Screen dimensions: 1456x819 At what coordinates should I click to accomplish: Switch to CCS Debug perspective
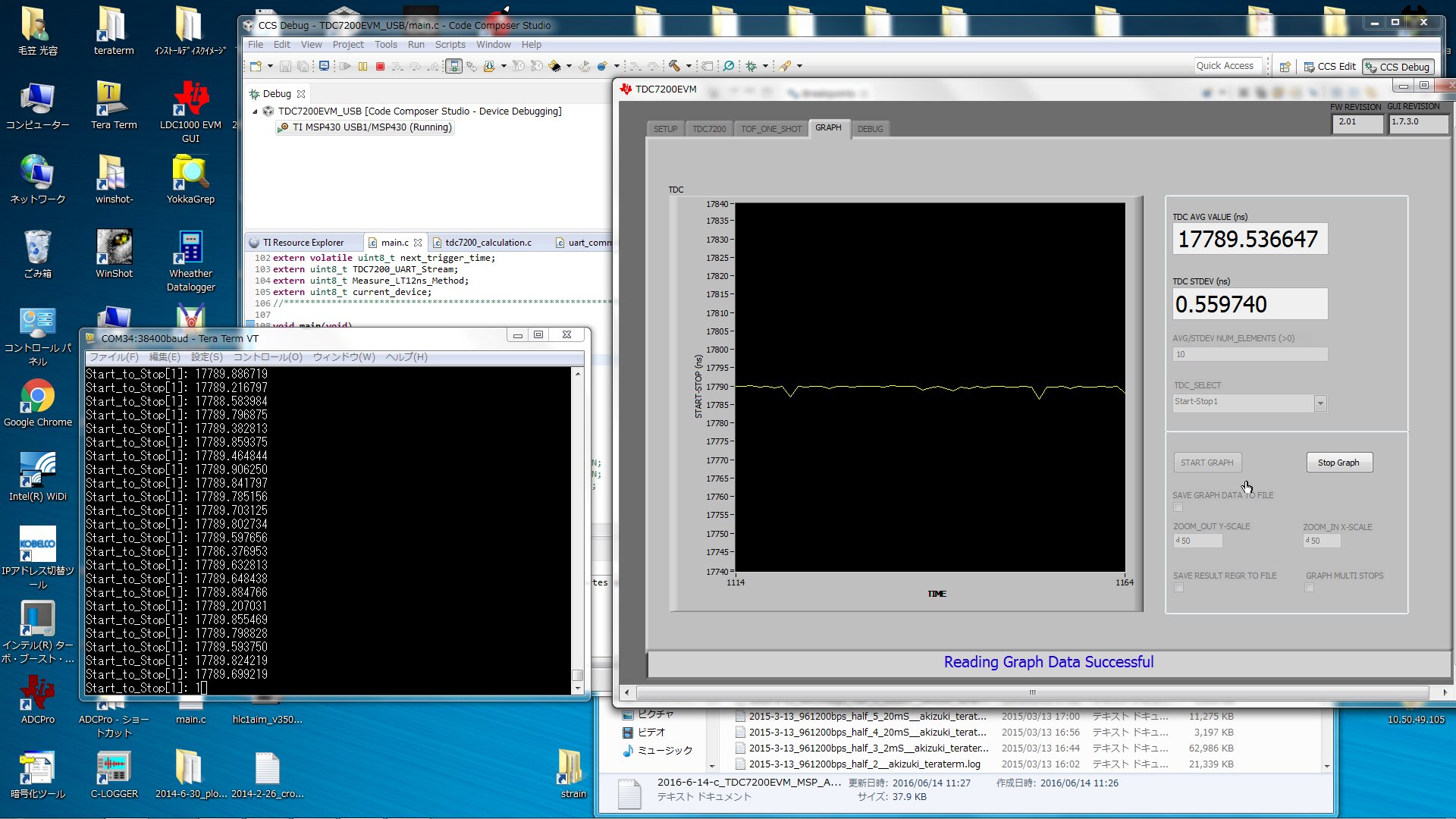pyautogui.click(x=1397, y=67)
